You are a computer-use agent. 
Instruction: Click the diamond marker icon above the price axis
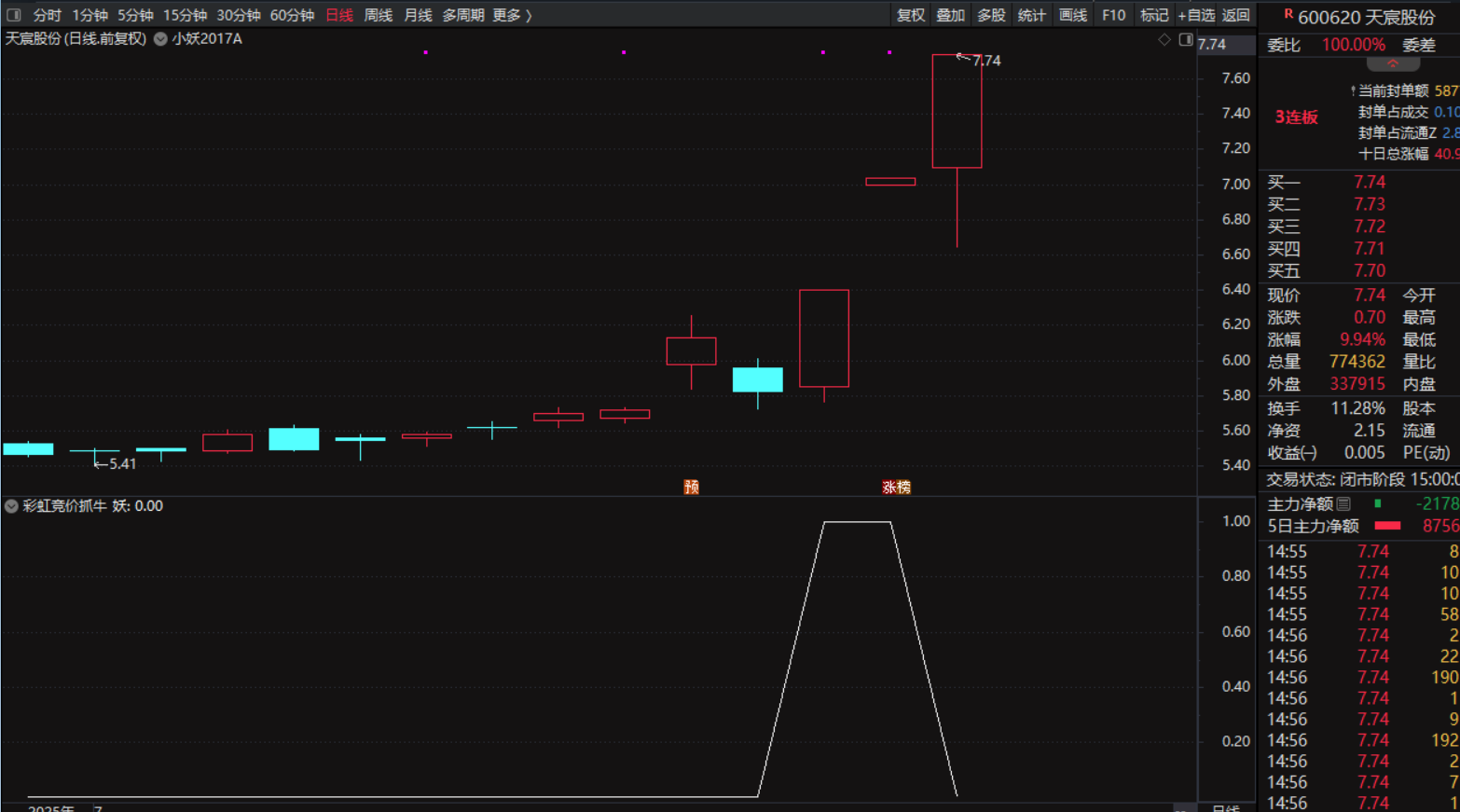tap(1164, 40)
